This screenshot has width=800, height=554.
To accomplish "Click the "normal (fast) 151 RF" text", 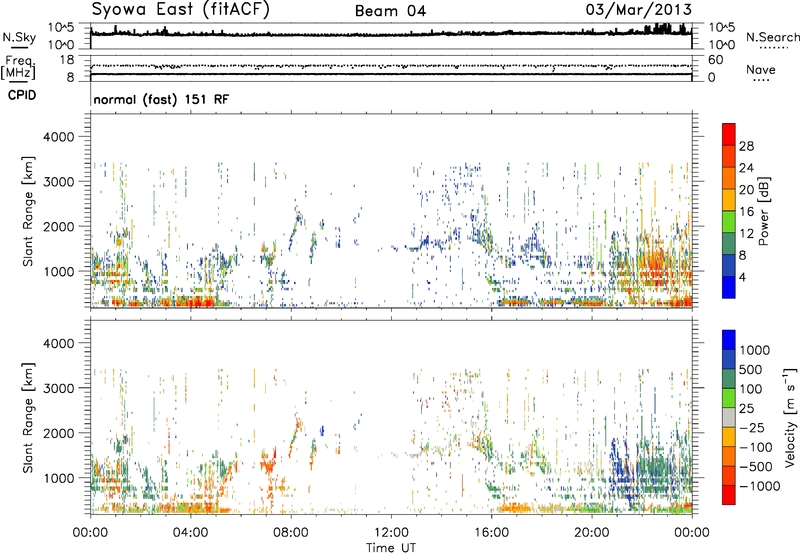I will point(161,99).
